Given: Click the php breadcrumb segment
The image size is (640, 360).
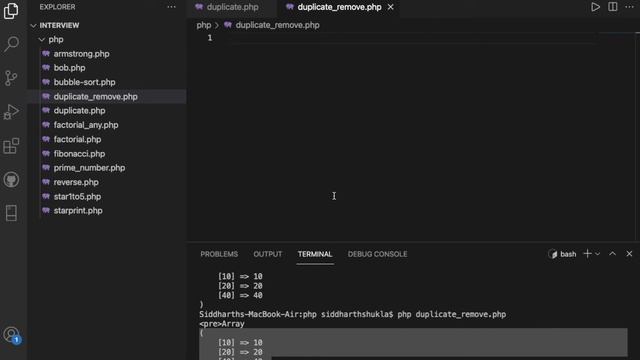Looking at the screenshot, I should pos(204,25).
